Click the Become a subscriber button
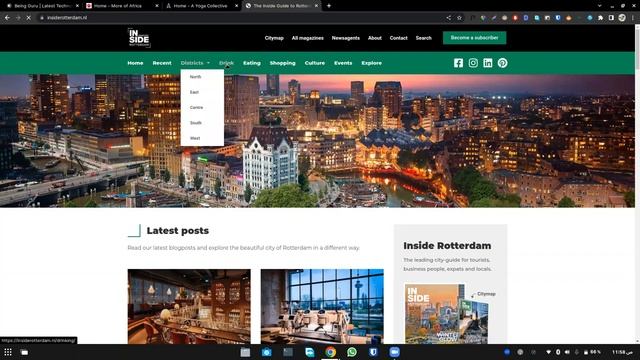Image resolution: width=640 pixels, height=360 pixels. point(474,38)
